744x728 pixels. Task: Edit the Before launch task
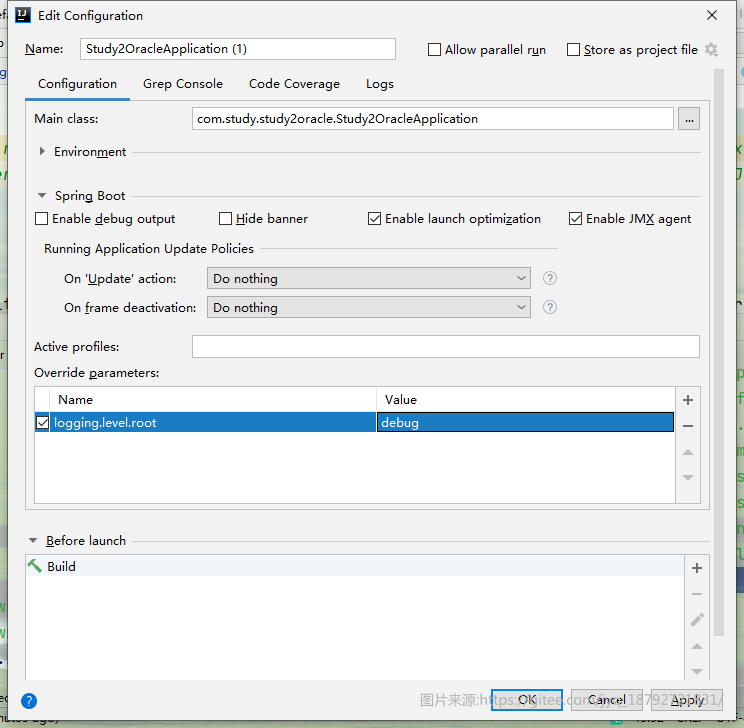pyautogui.click(x=697, y=620)
